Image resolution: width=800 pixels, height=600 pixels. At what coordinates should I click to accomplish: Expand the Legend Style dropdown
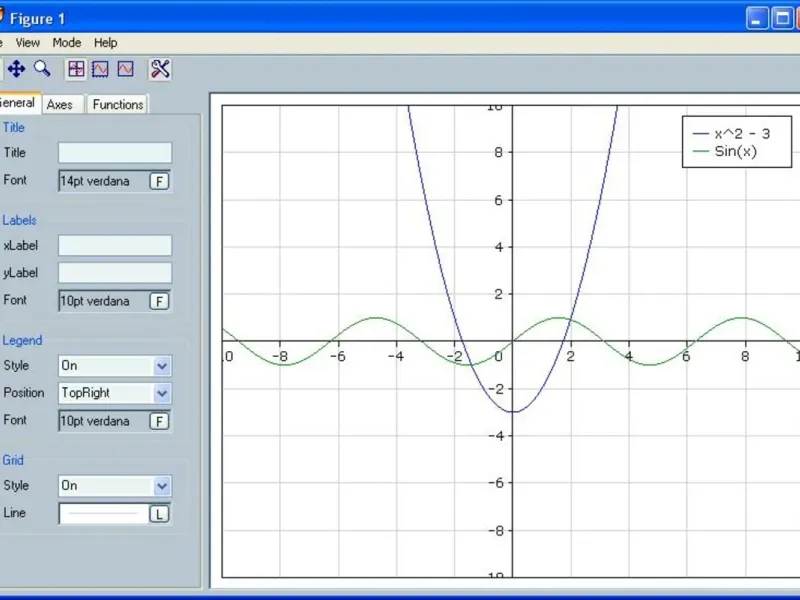pyautogui.click(x=162, y=366)
